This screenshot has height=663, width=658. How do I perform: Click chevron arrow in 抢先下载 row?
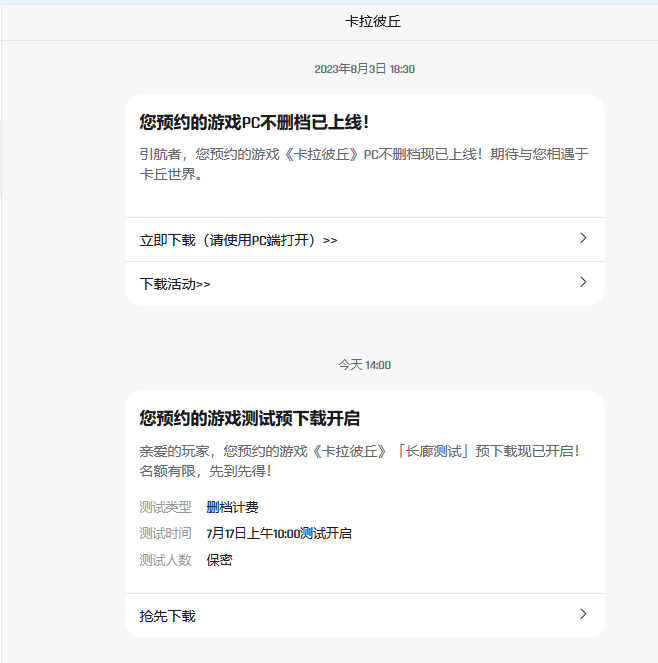[583, 614]
